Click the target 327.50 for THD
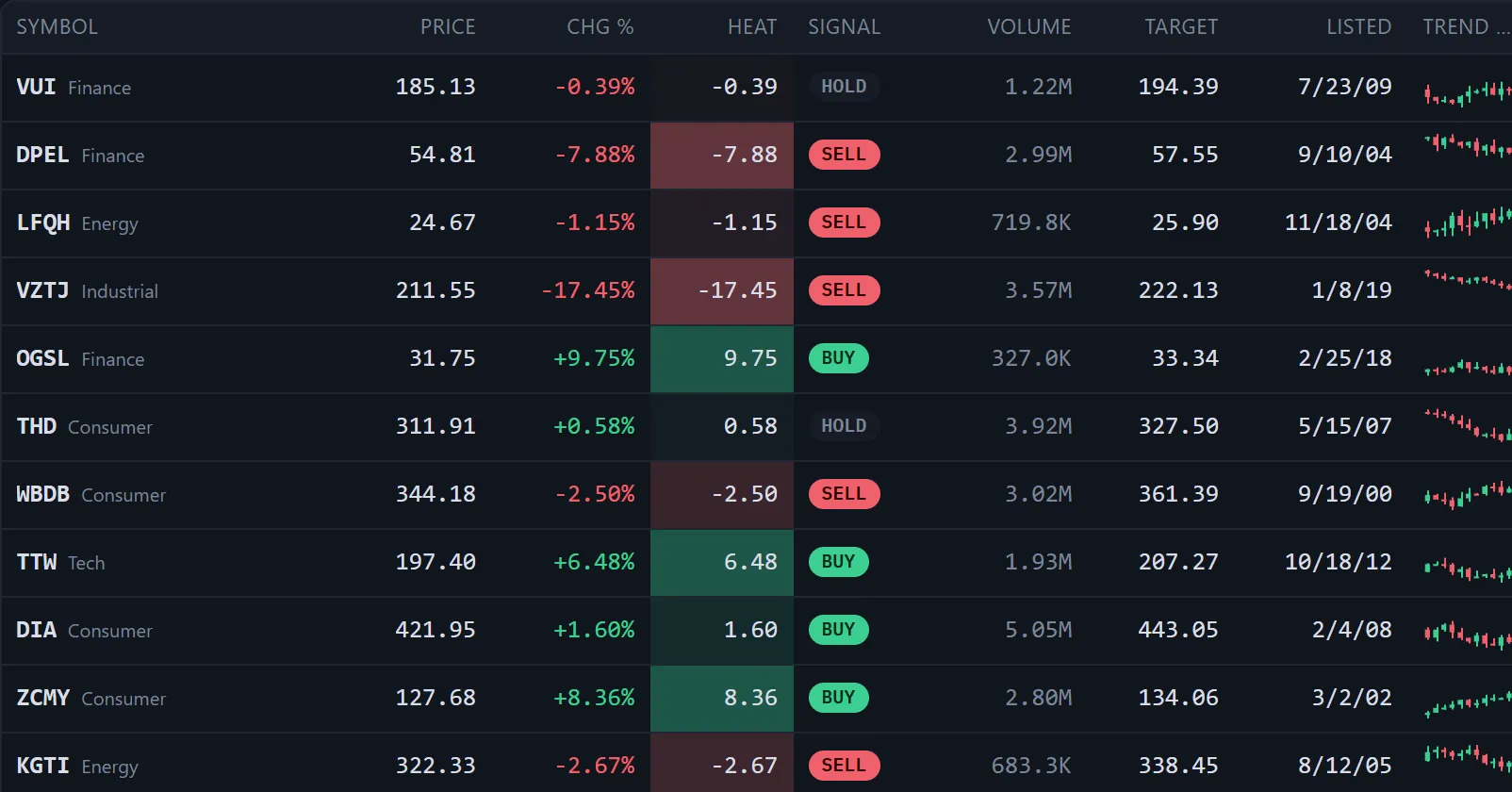Image resolution: width=1512 pixels, height=792 pixels. 1178,426
